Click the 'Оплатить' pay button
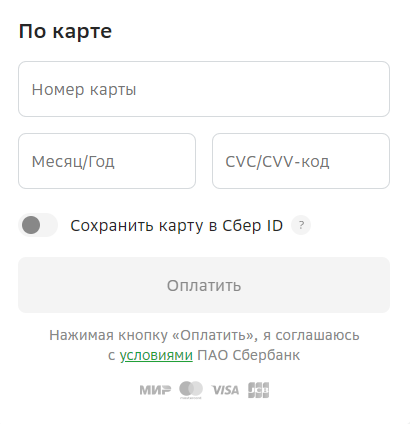 point(204,285)
